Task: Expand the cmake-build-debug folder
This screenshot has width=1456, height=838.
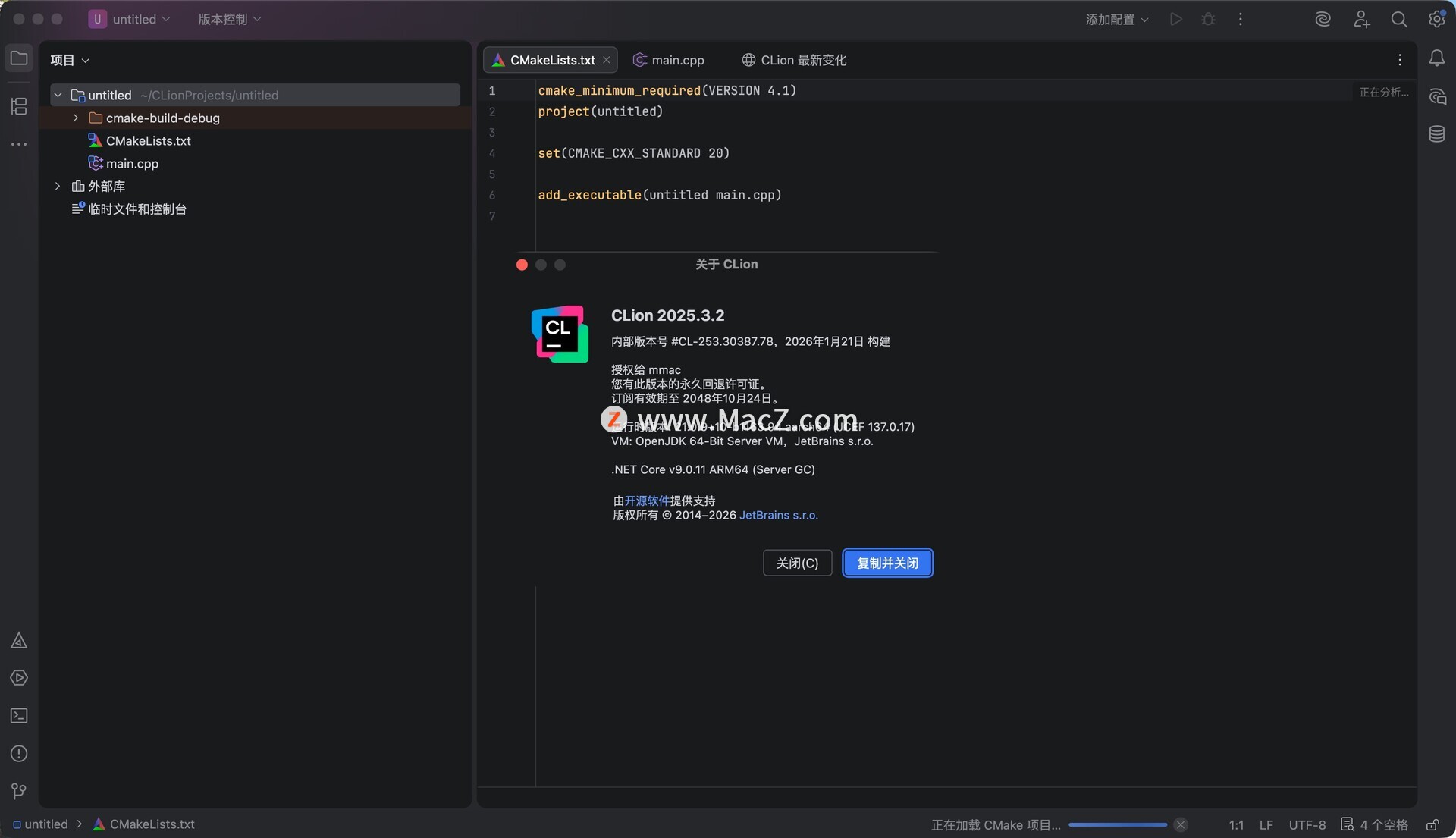Action: (76, 118)
